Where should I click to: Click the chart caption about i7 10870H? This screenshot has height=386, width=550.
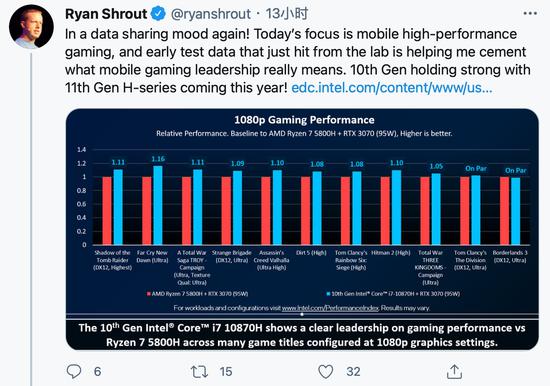coord(302,335)
